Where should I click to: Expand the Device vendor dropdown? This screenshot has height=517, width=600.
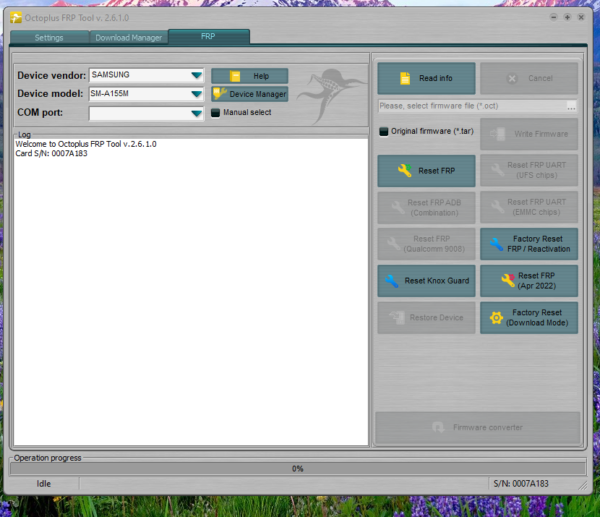click(x=196, y=75)
